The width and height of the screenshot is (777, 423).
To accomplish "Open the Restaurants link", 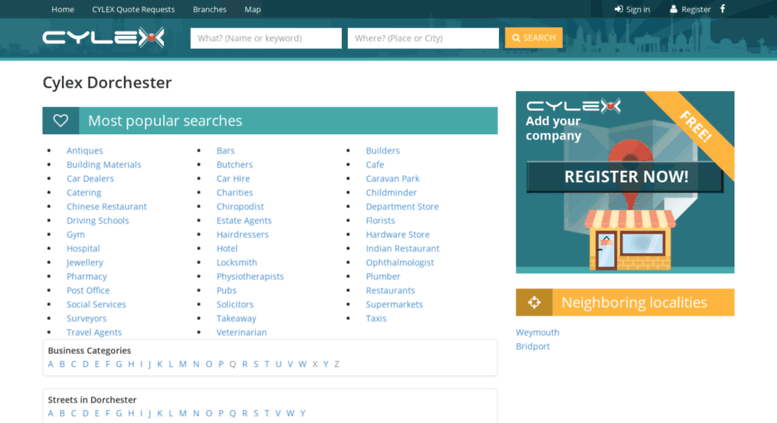I will click(x=390, y=290).
